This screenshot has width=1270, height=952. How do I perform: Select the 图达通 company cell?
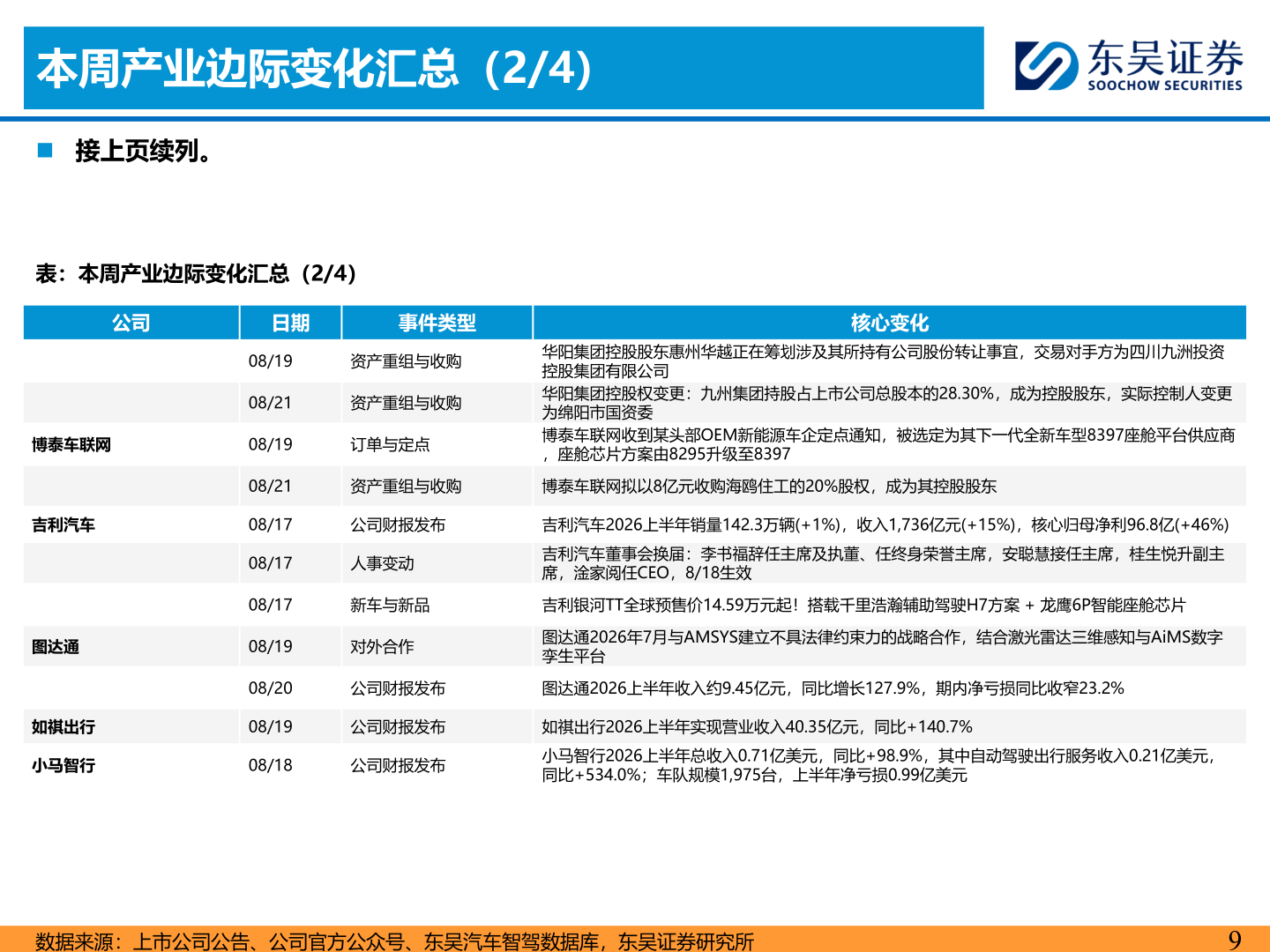(x=56, y=647)
